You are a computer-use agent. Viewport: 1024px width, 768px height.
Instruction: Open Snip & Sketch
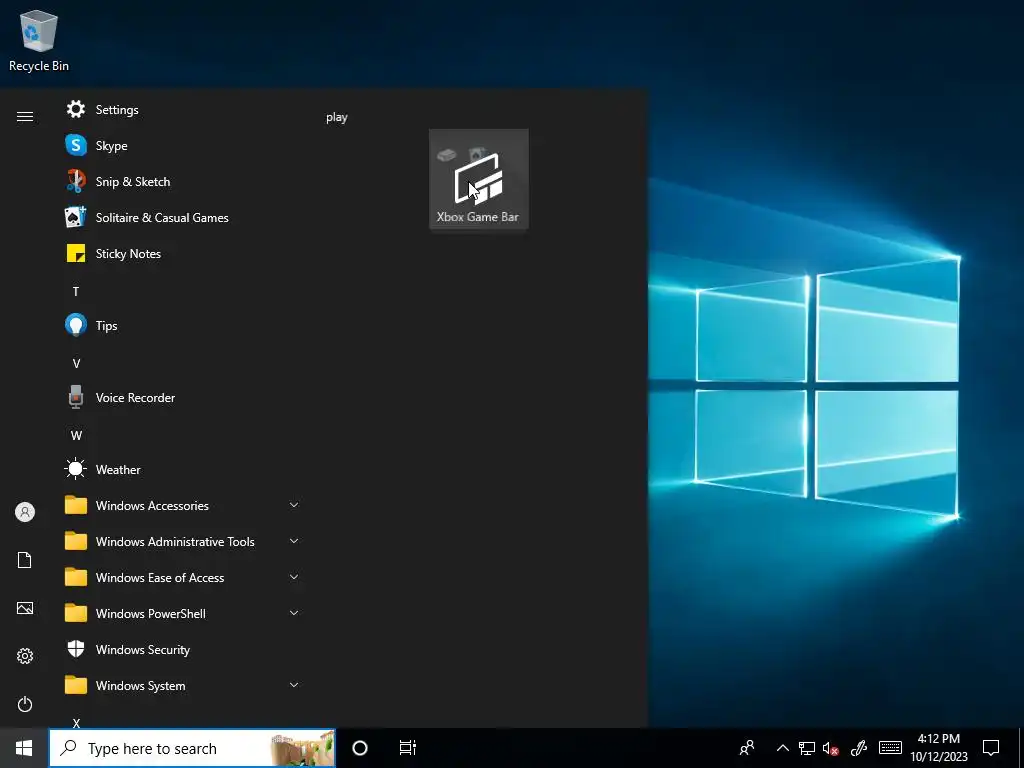coord(182,182)
